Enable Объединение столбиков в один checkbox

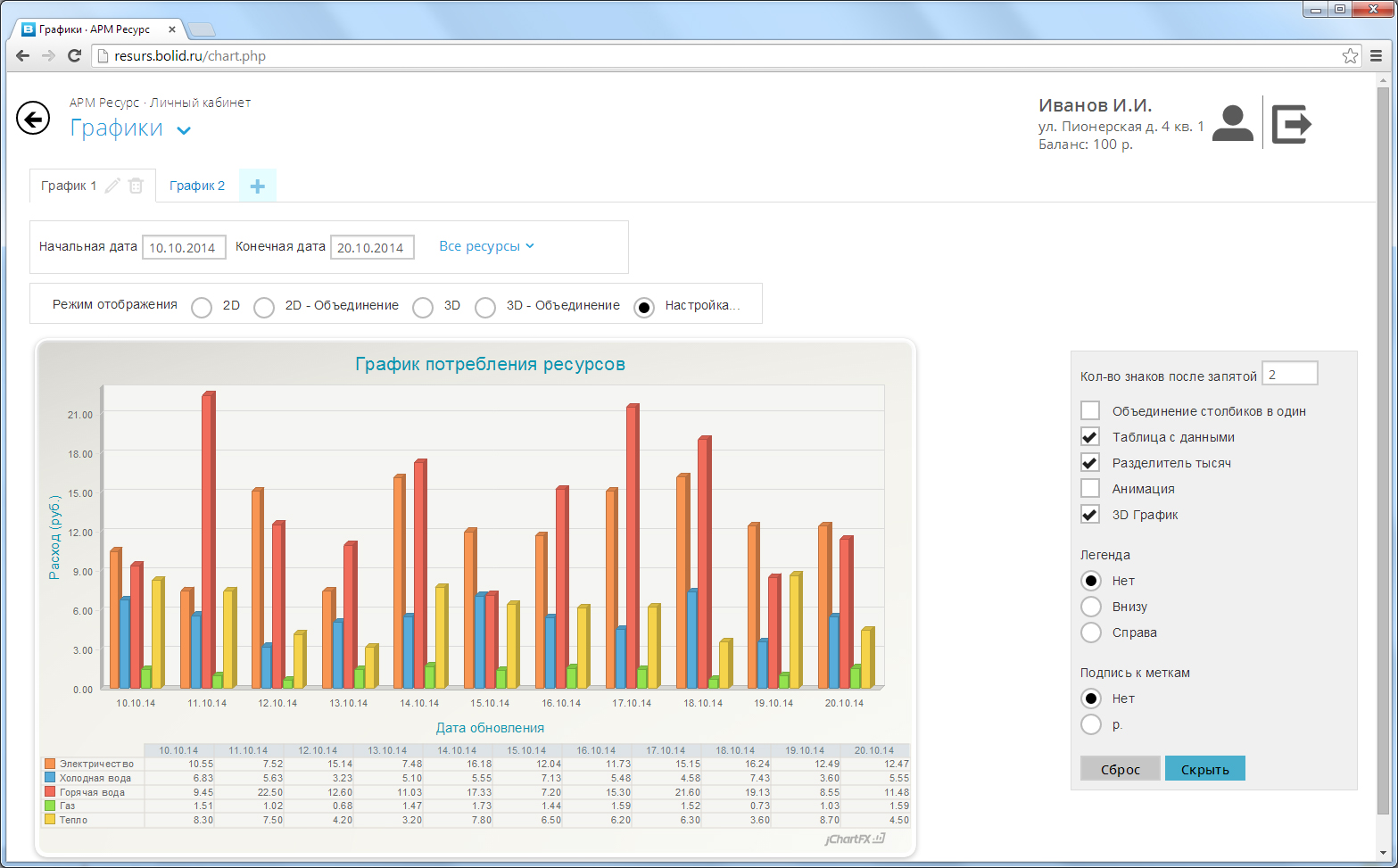1090,410
